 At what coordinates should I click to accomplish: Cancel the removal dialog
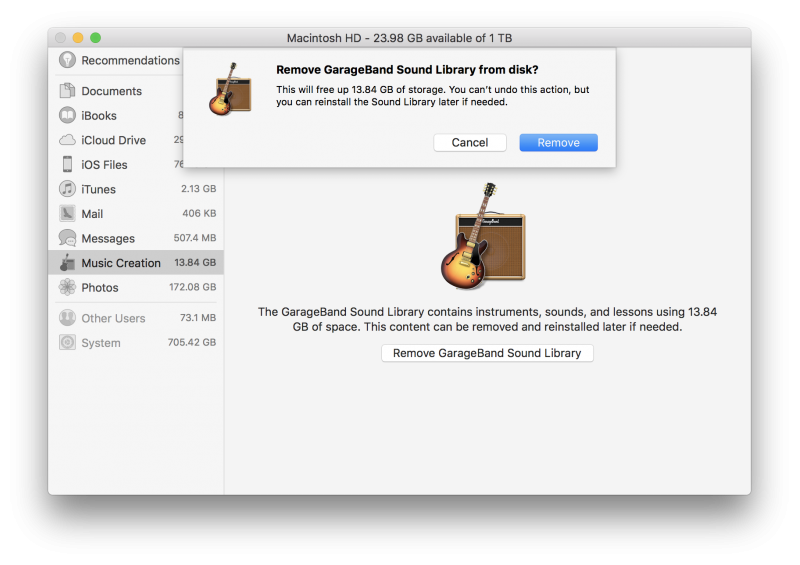pos(469,142)
